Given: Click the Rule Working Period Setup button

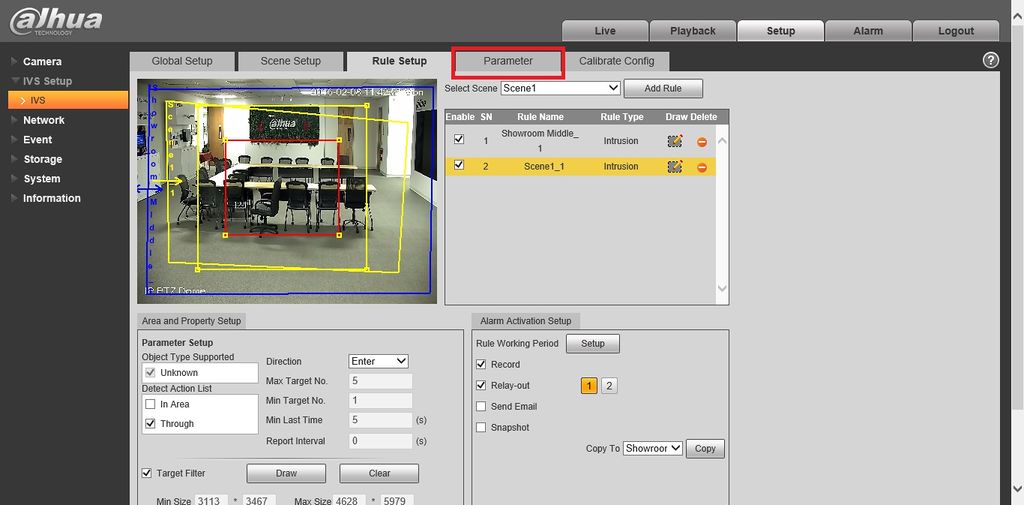Looking at the screenshot, I should click(x=592, y=344).
